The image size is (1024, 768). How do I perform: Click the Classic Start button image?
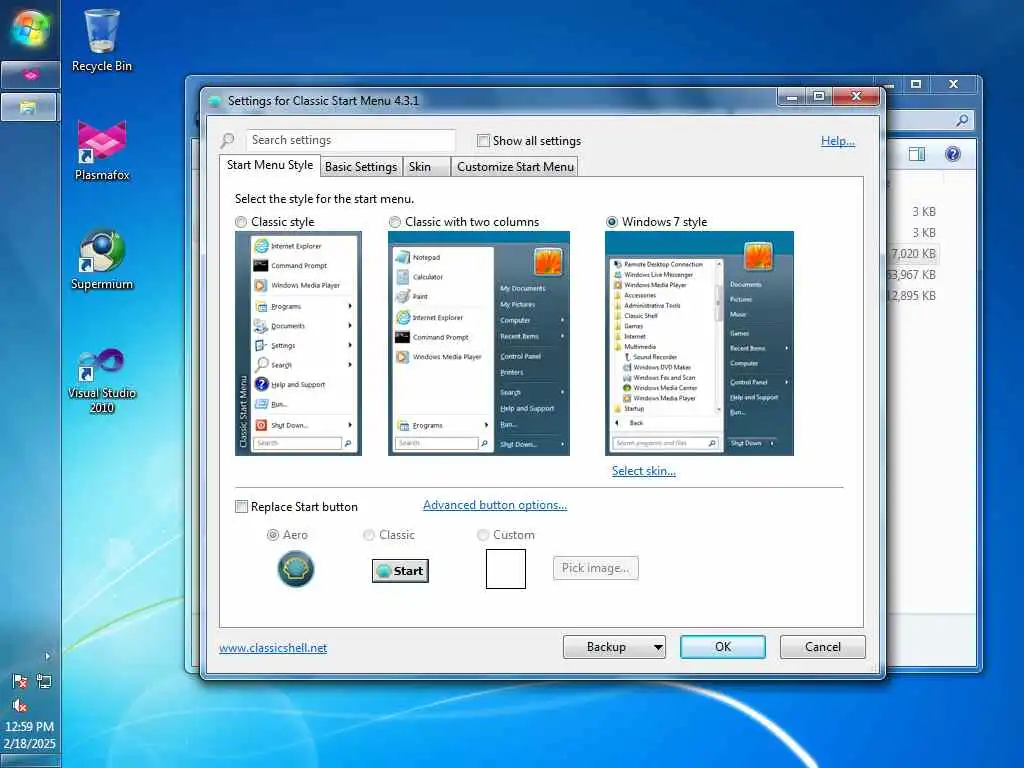[400, 571]
